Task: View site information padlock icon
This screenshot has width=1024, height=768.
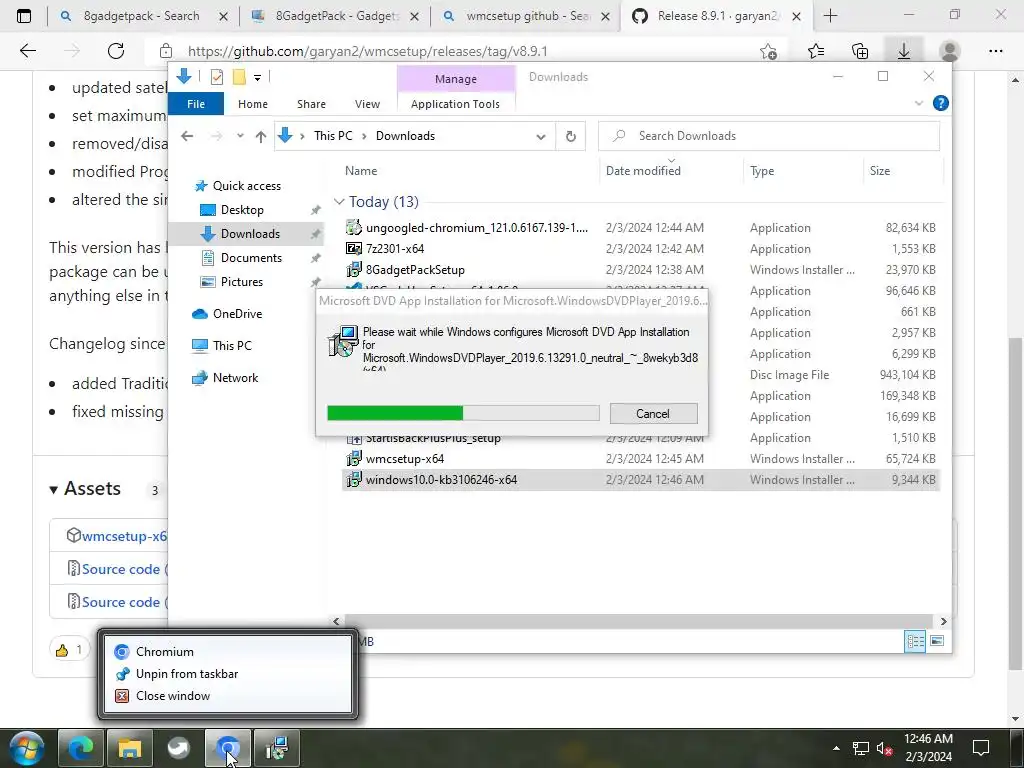Action: [x=166, y=51]
